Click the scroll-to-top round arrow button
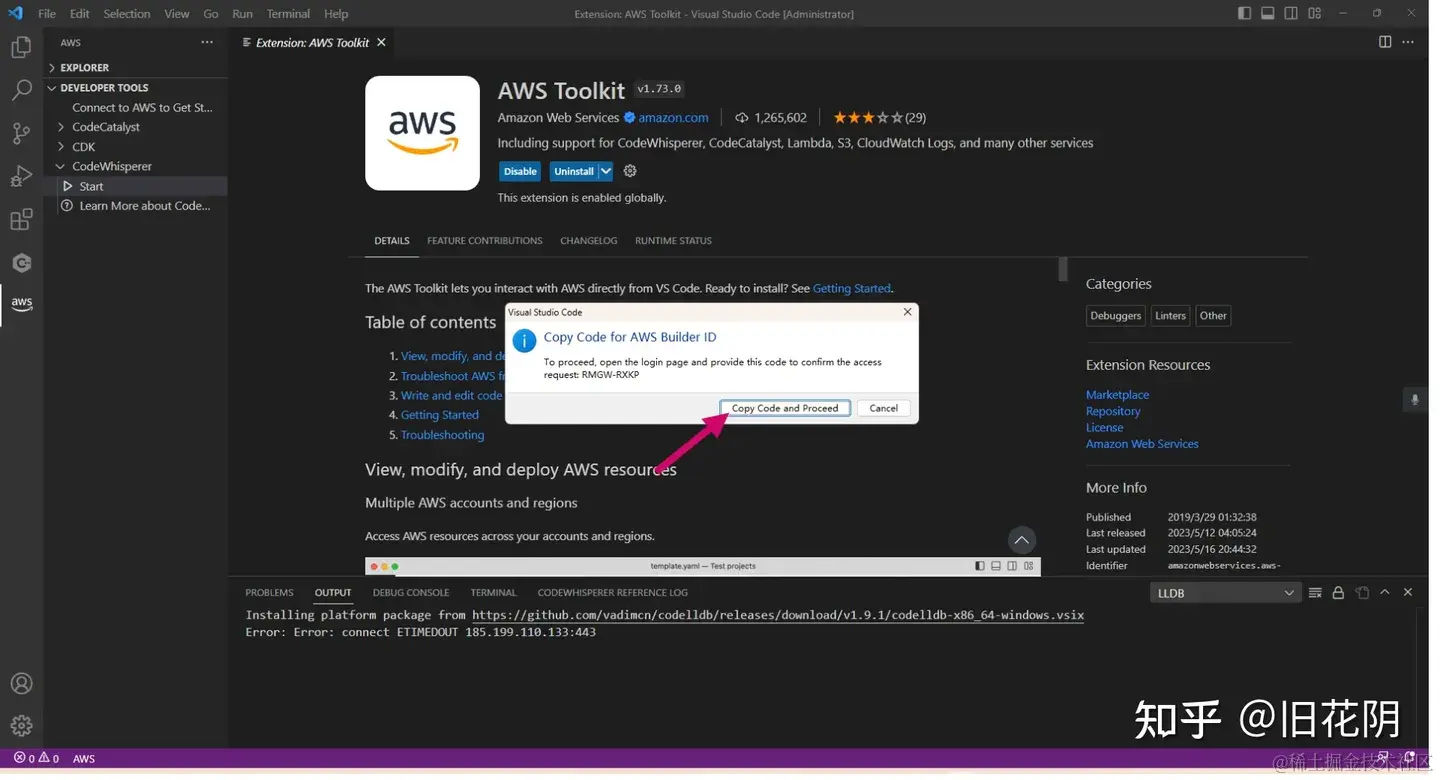The width and height of the screenshot is (1440, 780). pyautogui.click(x=1021, y=540)
